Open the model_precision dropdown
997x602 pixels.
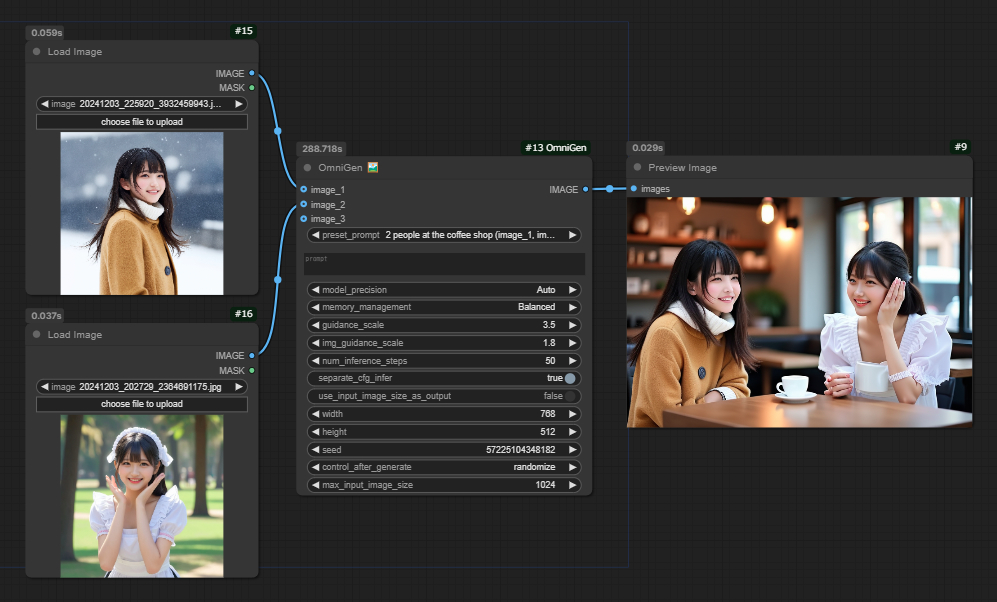(444, 290)
